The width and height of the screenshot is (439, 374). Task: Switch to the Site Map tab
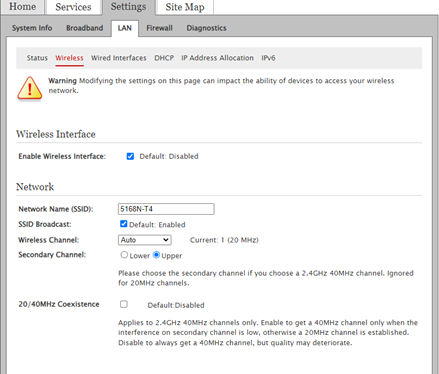point(185,7)
